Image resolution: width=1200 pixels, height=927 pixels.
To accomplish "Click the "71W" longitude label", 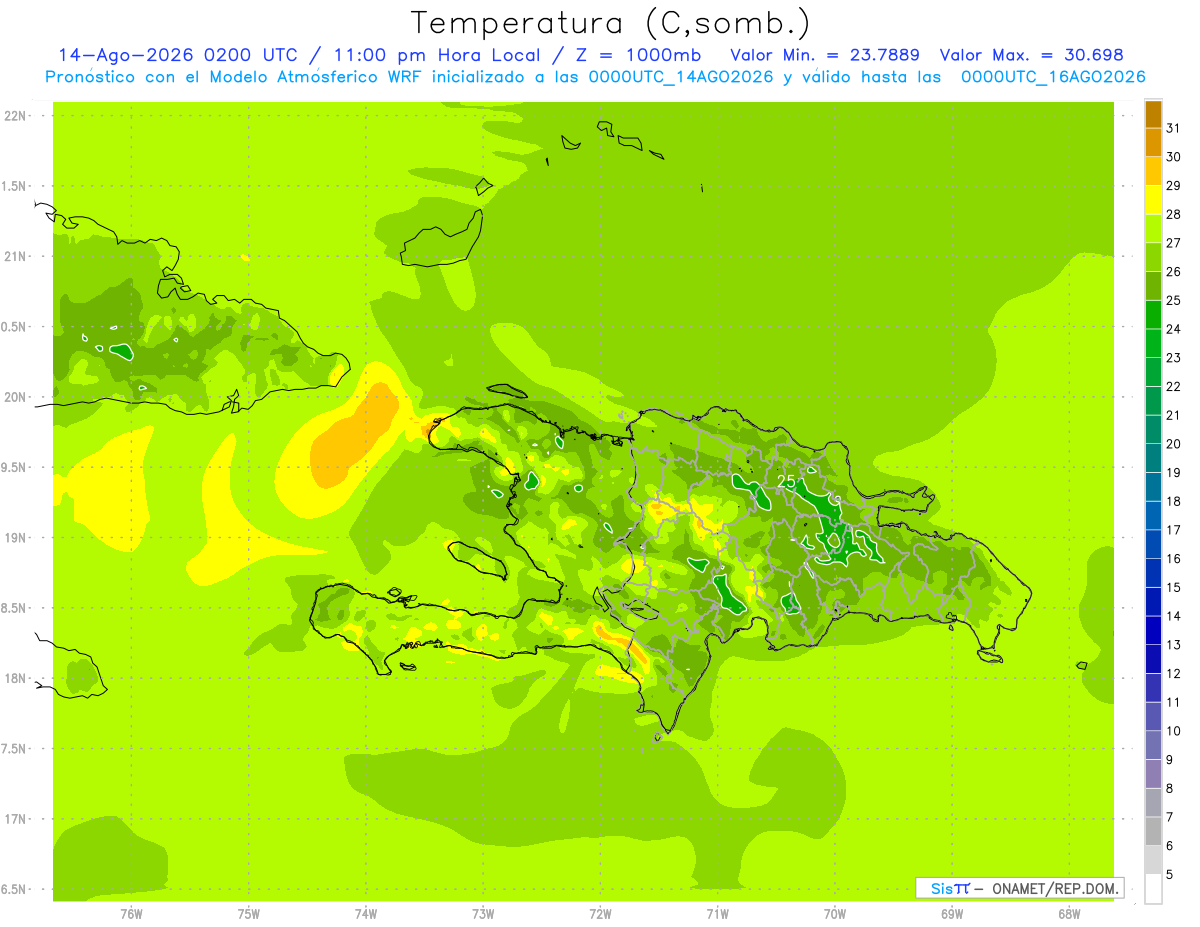I will (x=717, y=914).
